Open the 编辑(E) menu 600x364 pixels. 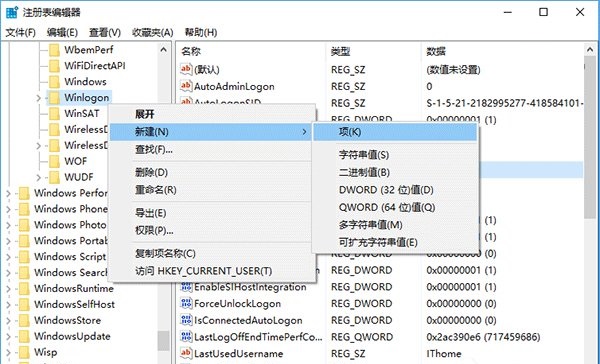pyautogui.click(x=62, y=33)
